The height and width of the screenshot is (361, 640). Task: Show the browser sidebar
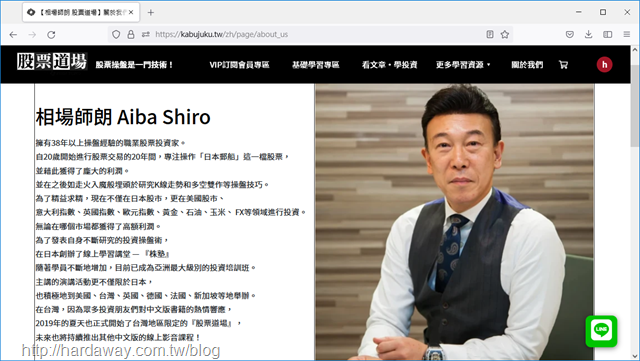pyautogui.click(x=608, y=34)
